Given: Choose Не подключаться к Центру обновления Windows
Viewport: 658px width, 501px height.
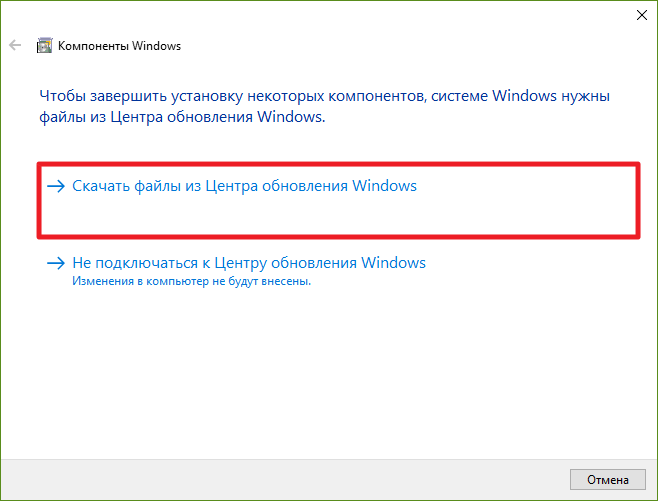Looking at the screenshot, I should (x=249, y=263).
